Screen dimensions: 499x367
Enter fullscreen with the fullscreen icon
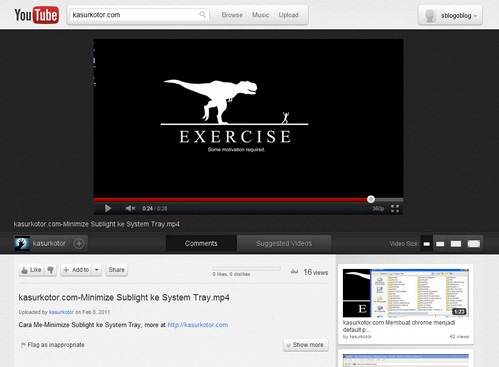[x=395, y=209]
